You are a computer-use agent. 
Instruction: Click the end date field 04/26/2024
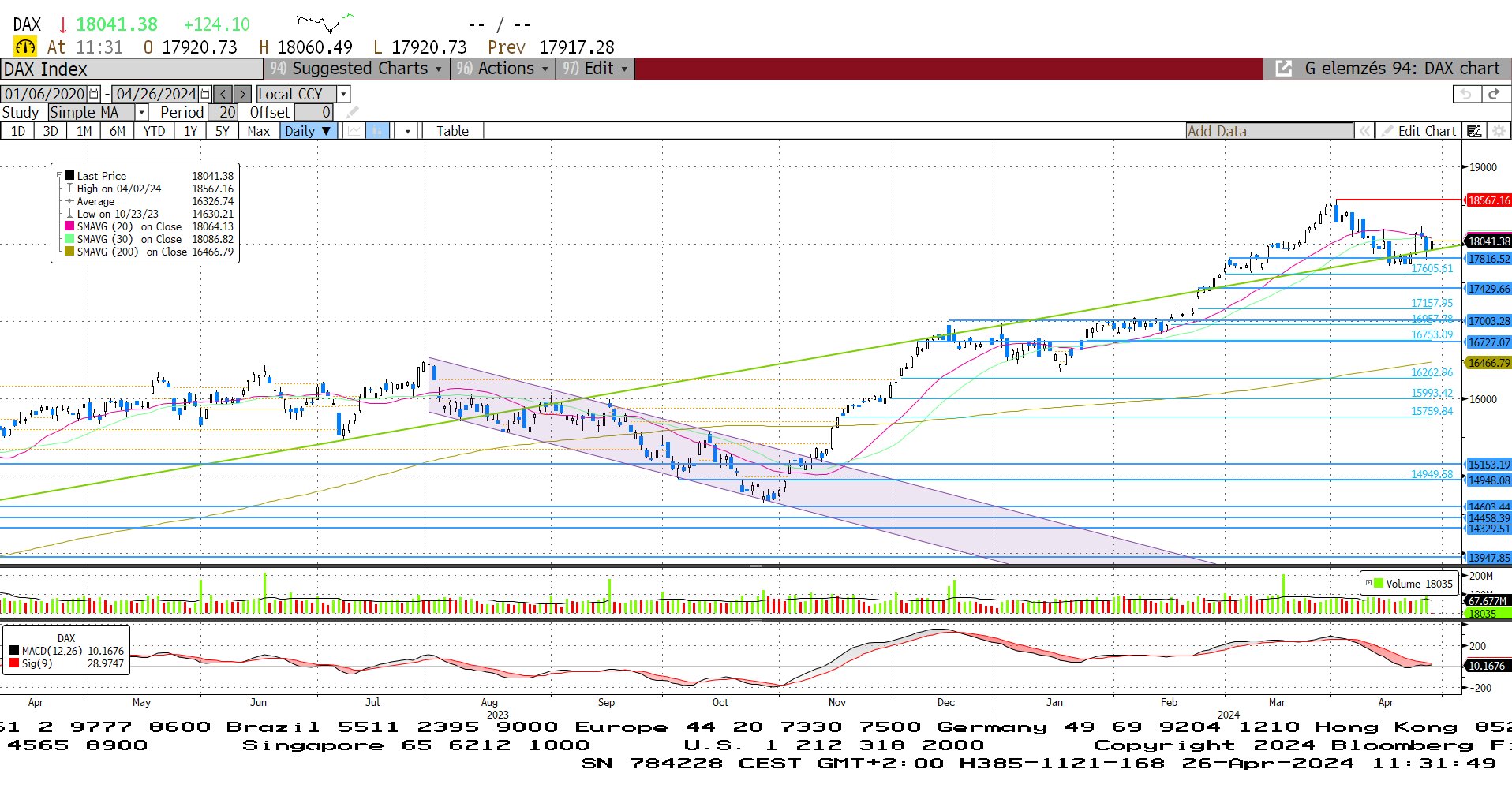(x=155, y=94)
